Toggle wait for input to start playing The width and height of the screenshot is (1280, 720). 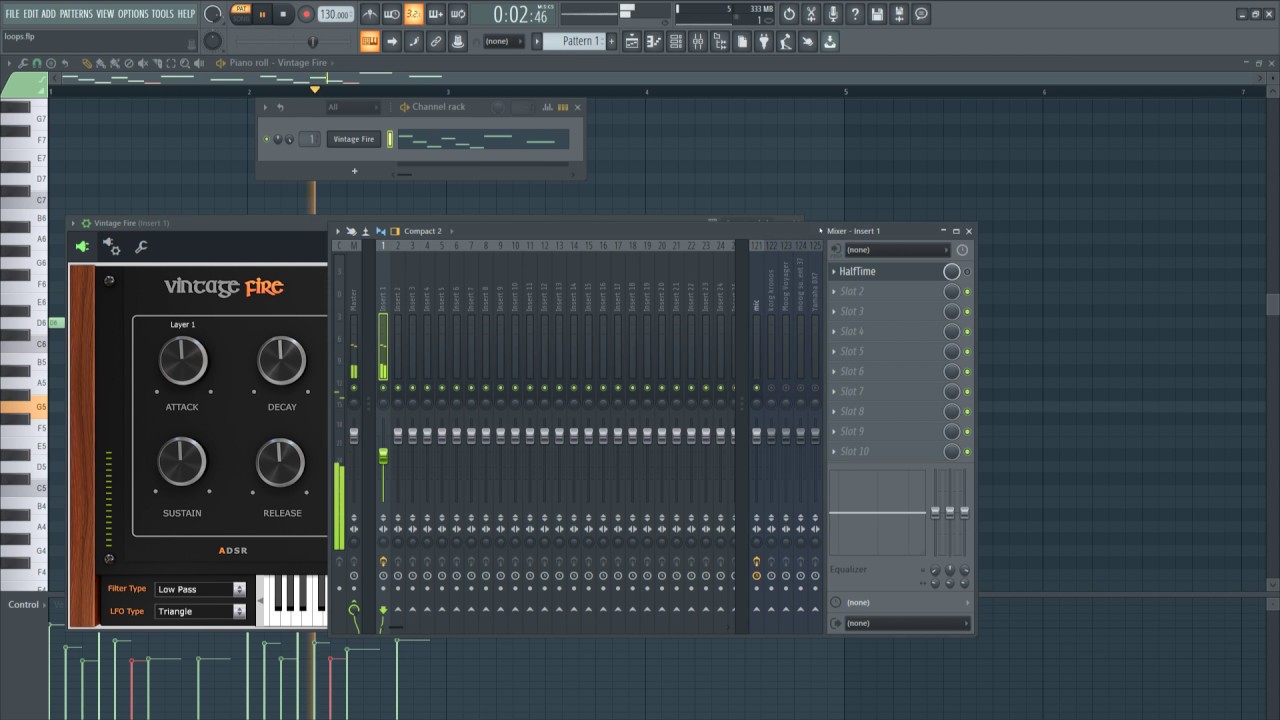(392, 14)
